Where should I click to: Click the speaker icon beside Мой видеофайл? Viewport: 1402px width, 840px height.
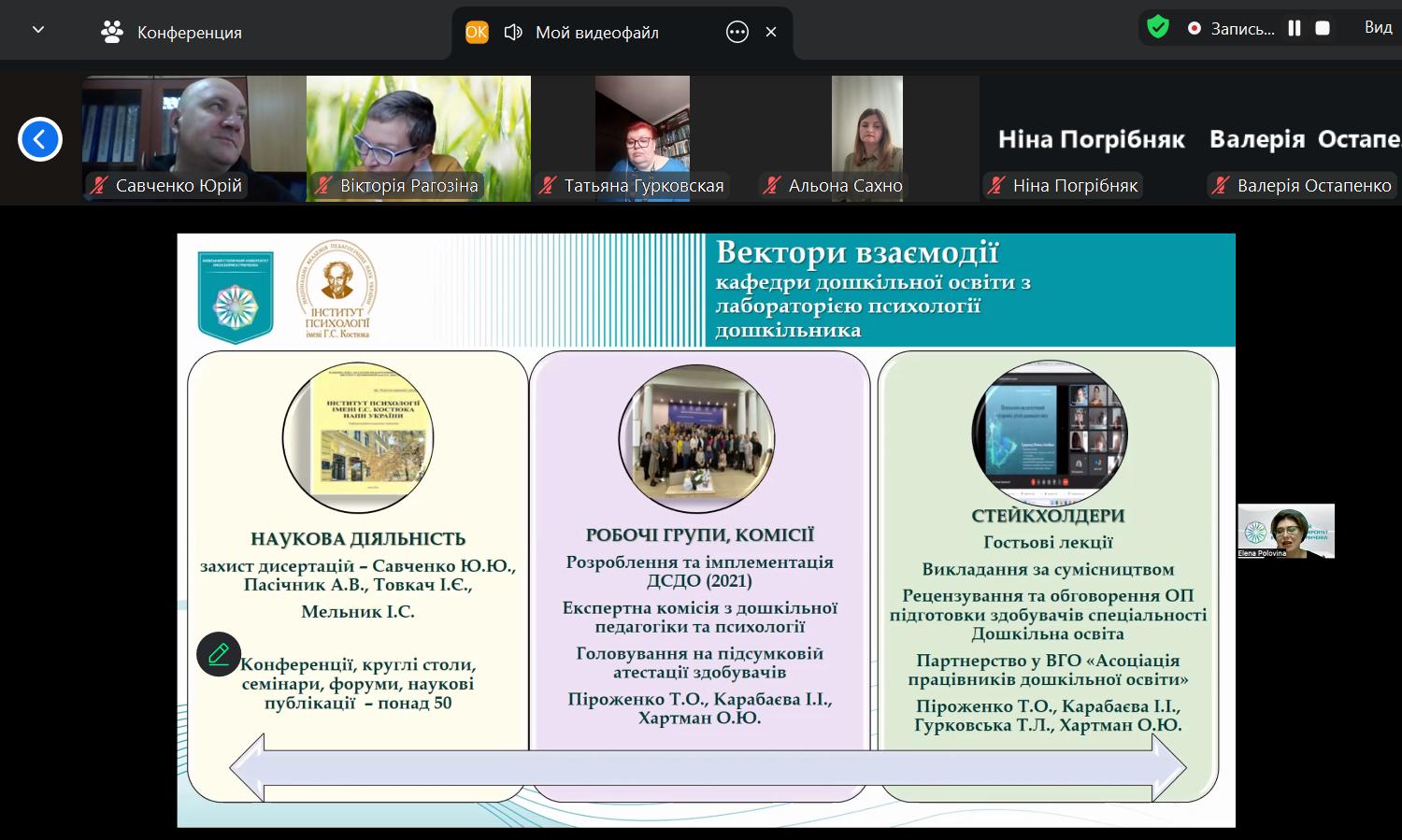pos(512,33)
